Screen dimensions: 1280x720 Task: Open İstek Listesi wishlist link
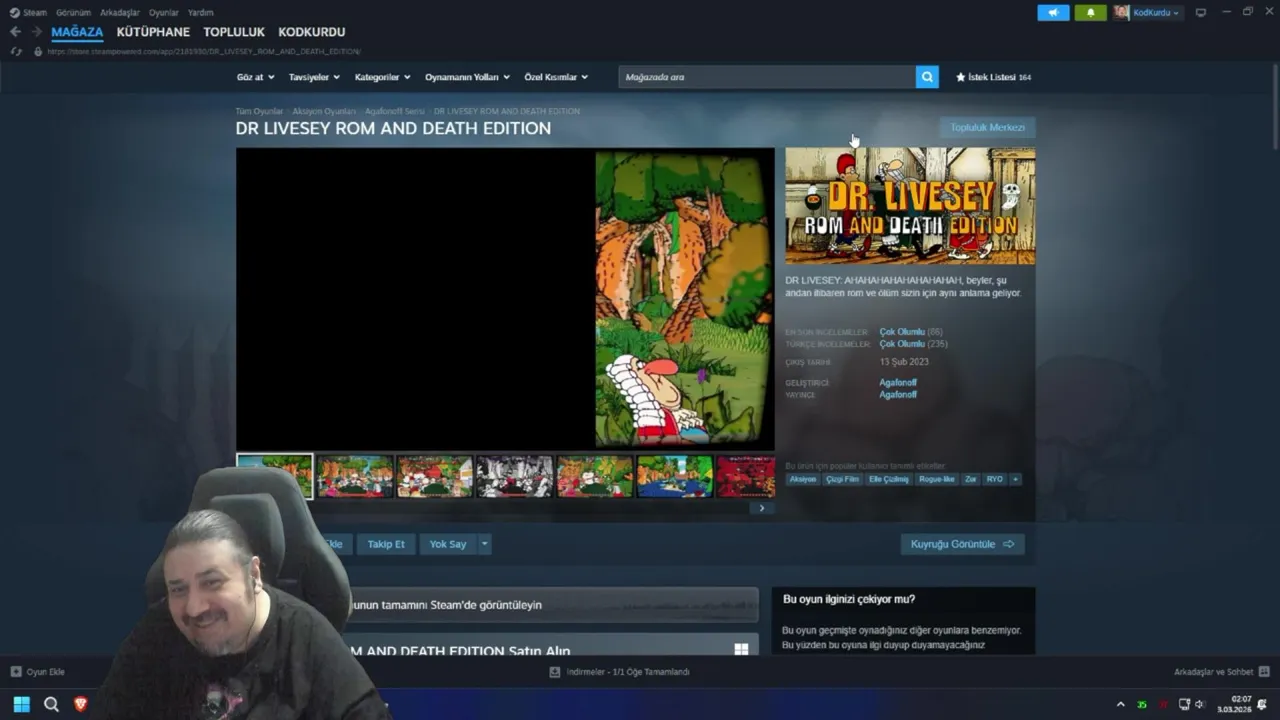[x=993, y=77]
